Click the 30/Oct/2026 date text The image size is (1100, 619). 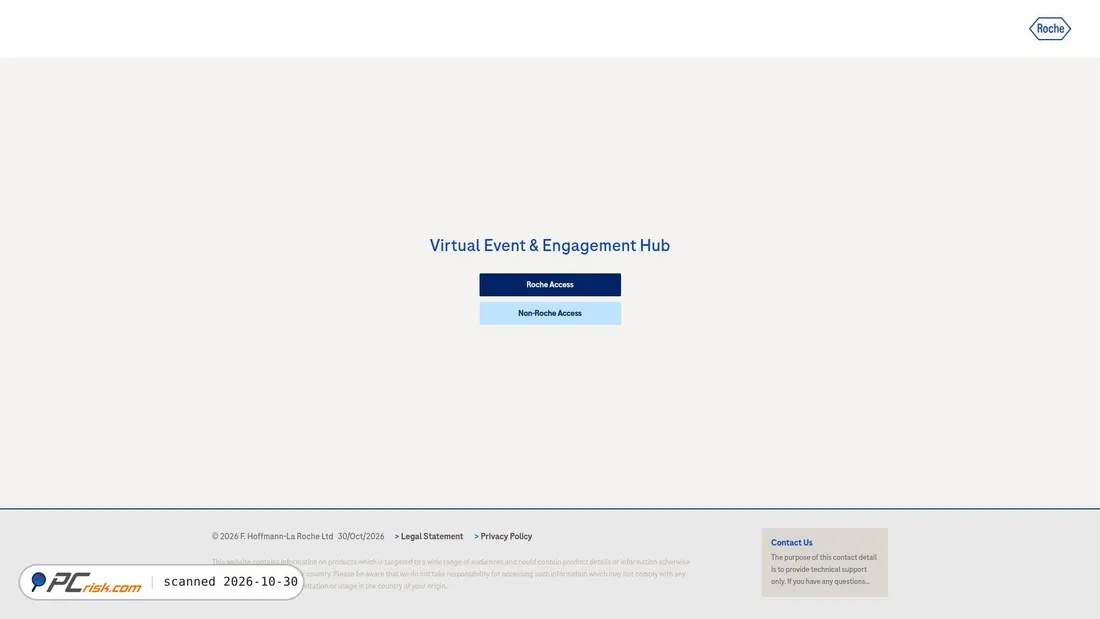point(361,536)
